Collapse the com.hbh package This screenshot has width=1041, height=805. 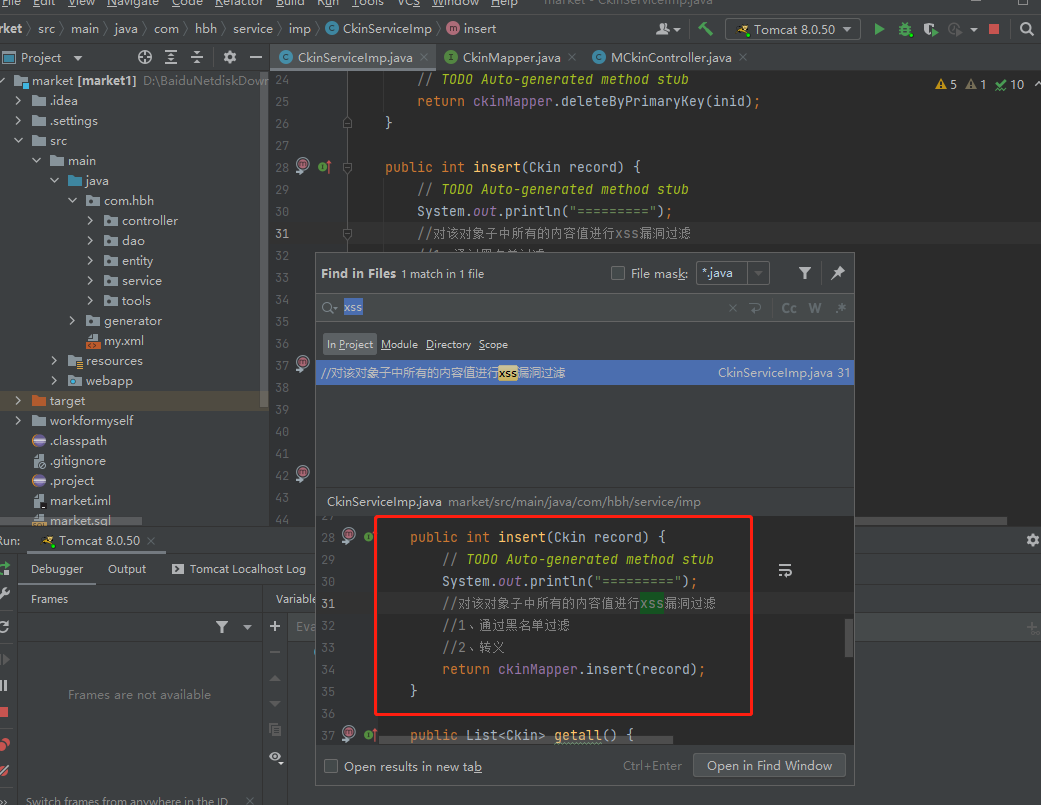tap(72, 200)
